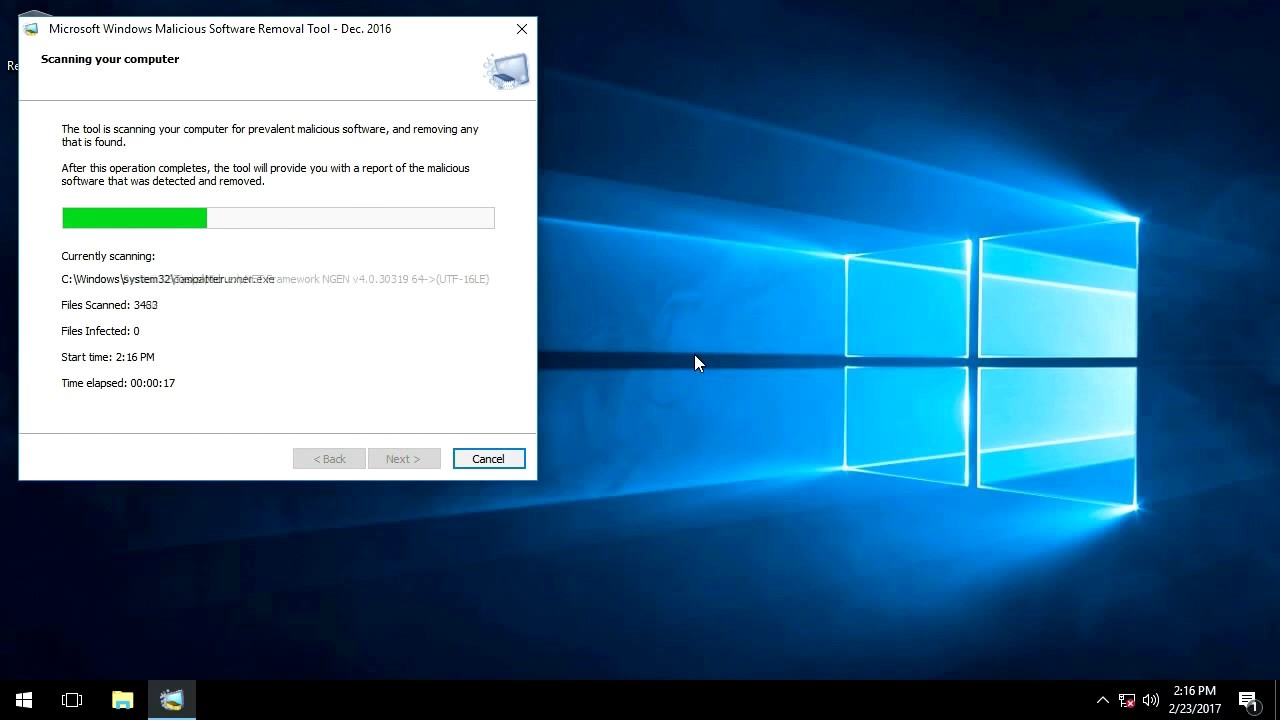The image size is (1280, 720).
Task: Select the 'Currently scanning:' label
Action: pos(108,256)
